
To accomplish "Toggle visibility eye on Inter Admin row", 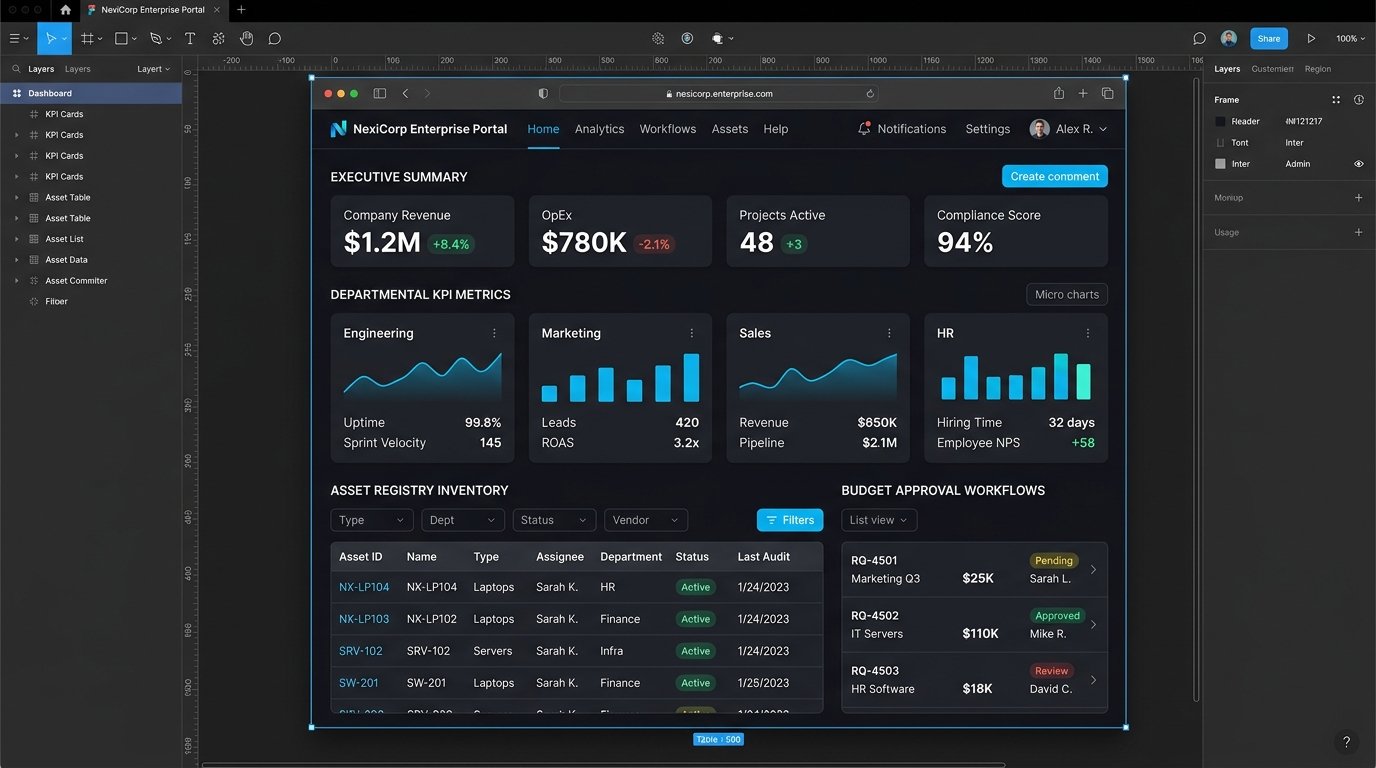I will [x=1359, y=163].
